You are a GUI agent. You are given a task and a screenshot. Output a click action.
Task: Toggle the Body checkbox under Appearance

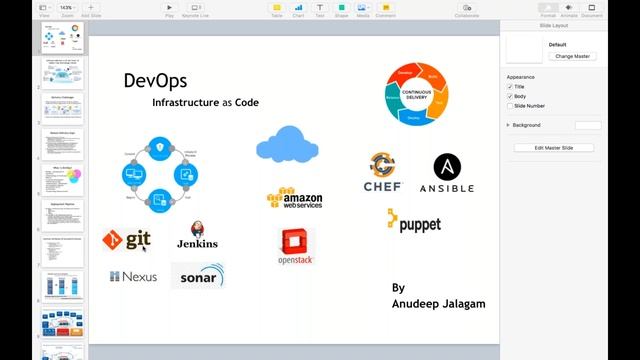coord(510,96)
